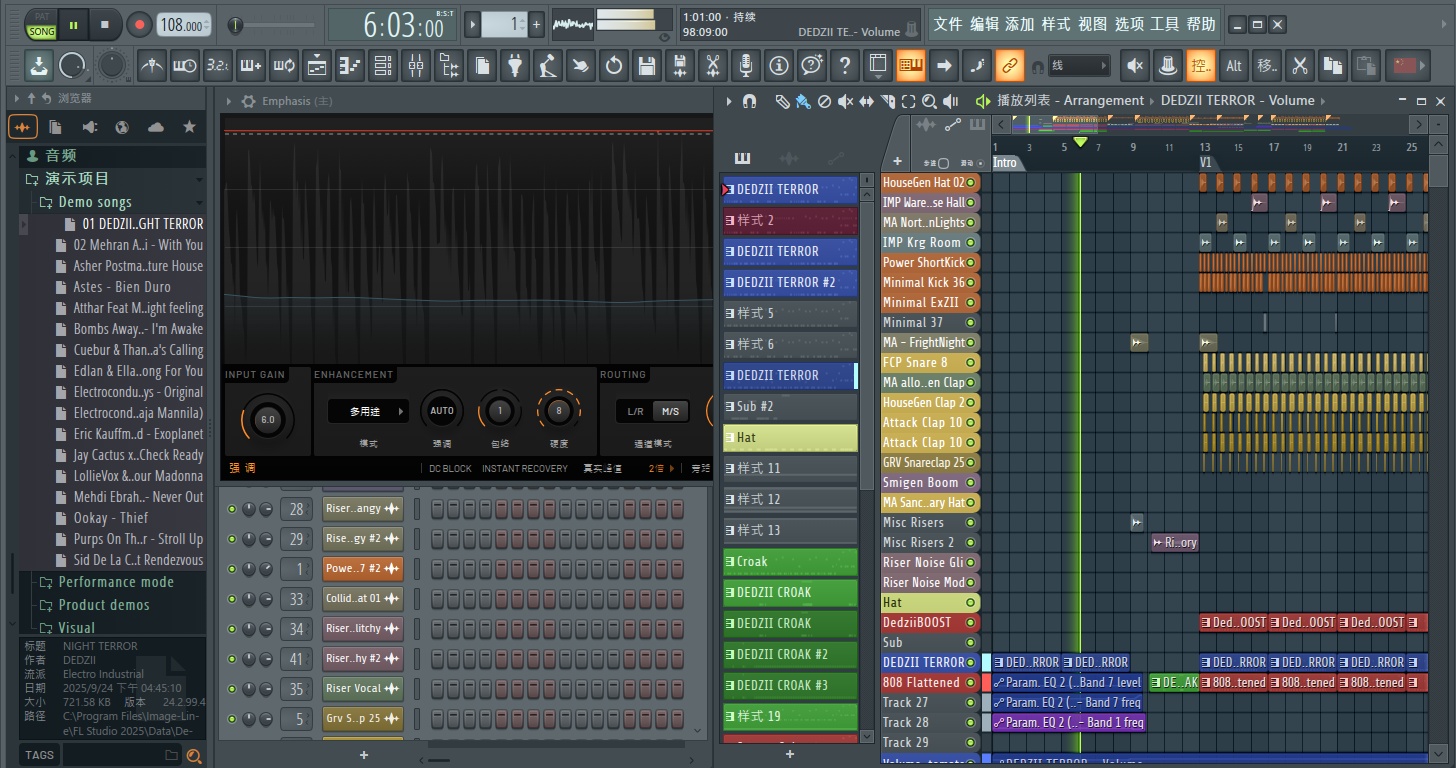
Task: Click the question mark help icon
Action: [x=845, y=66]
